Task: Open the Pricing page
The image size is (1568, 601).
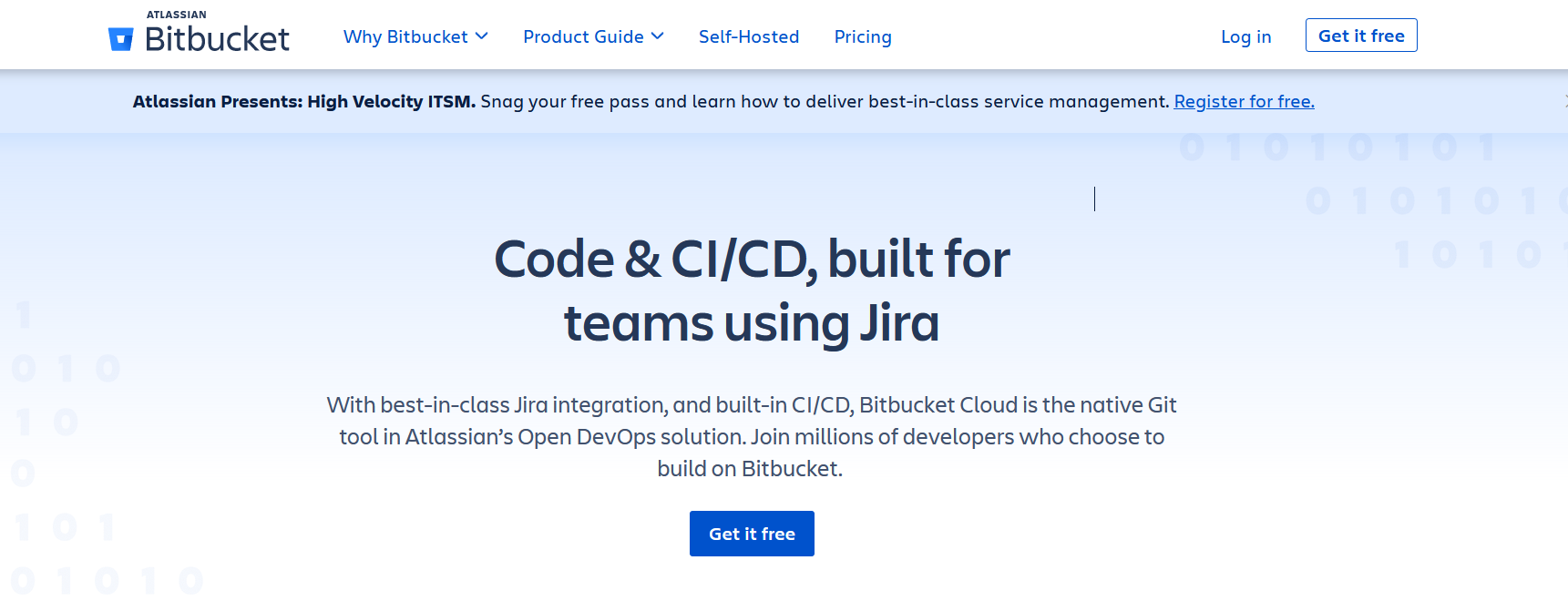Action: (862, 36)
